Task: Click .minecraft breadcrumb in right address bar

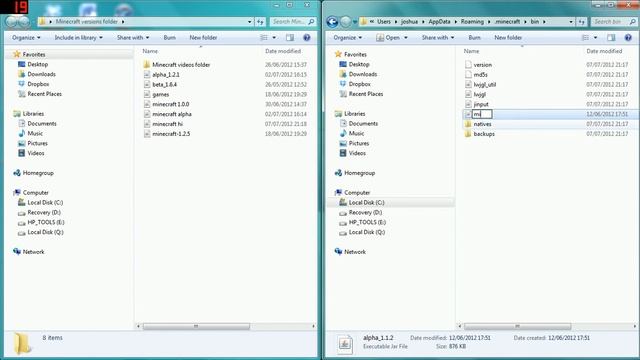Action: coord(507,22)
